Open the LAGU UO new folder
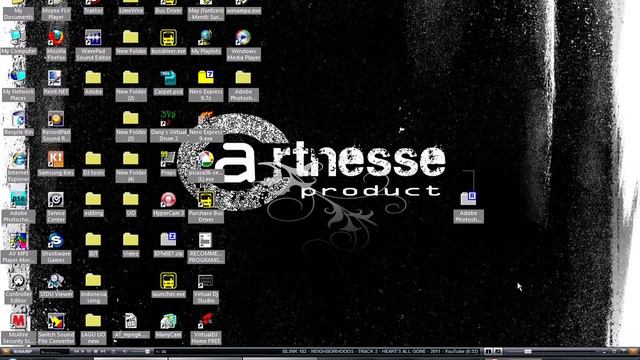Viewport: 640px width, 360px height. click(x=93, y=321)
